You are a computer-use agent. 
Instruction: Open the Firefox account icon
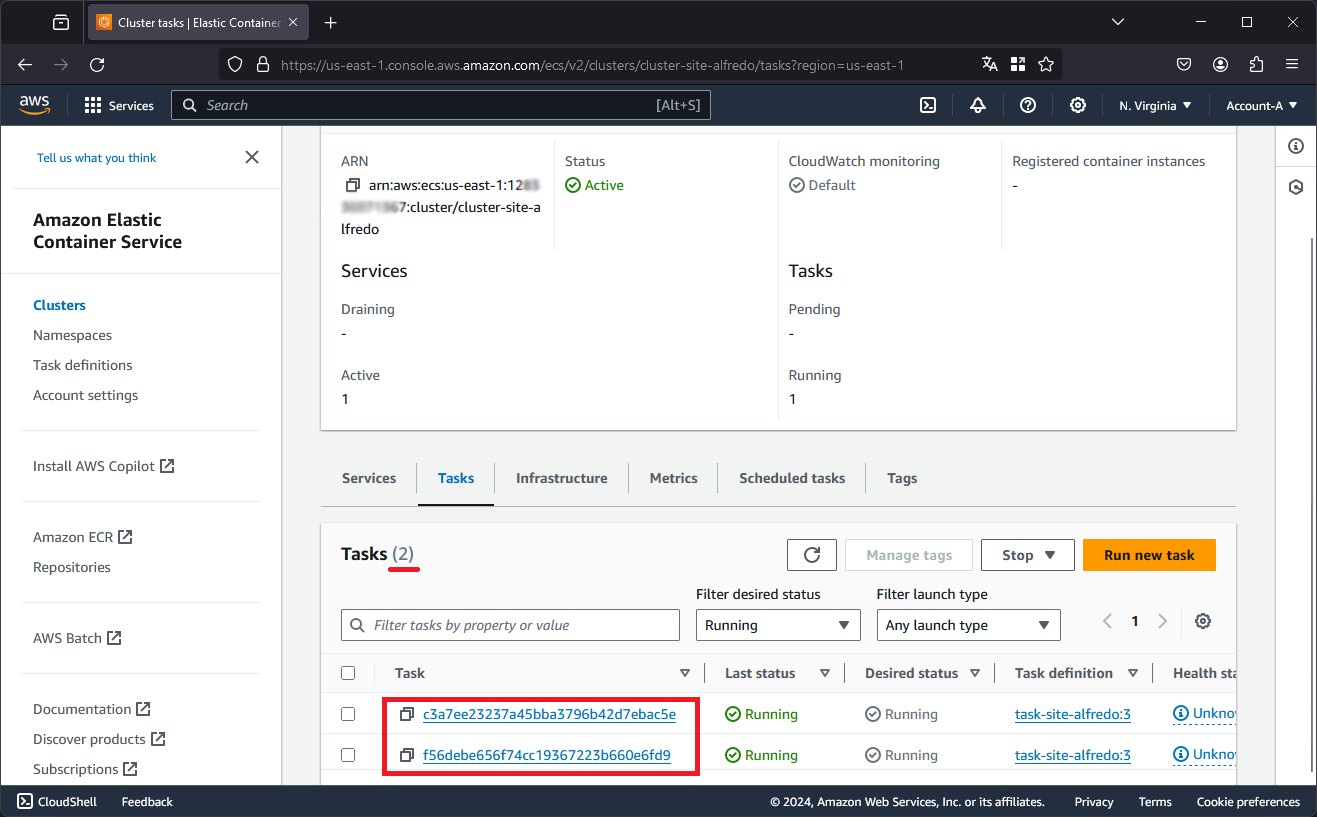click(x=1220, y=64)
